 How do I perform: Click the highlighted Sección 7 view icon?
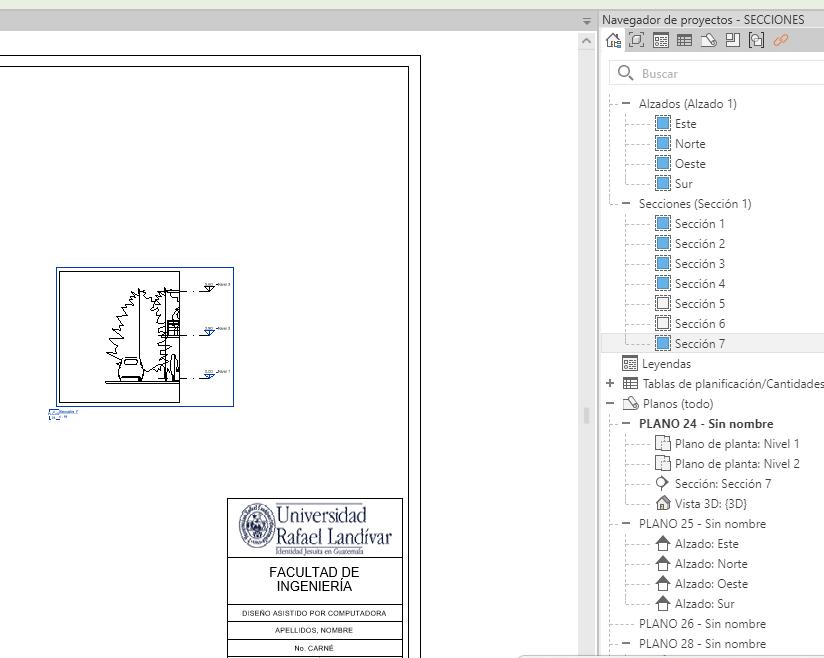[x=663, y=343]
